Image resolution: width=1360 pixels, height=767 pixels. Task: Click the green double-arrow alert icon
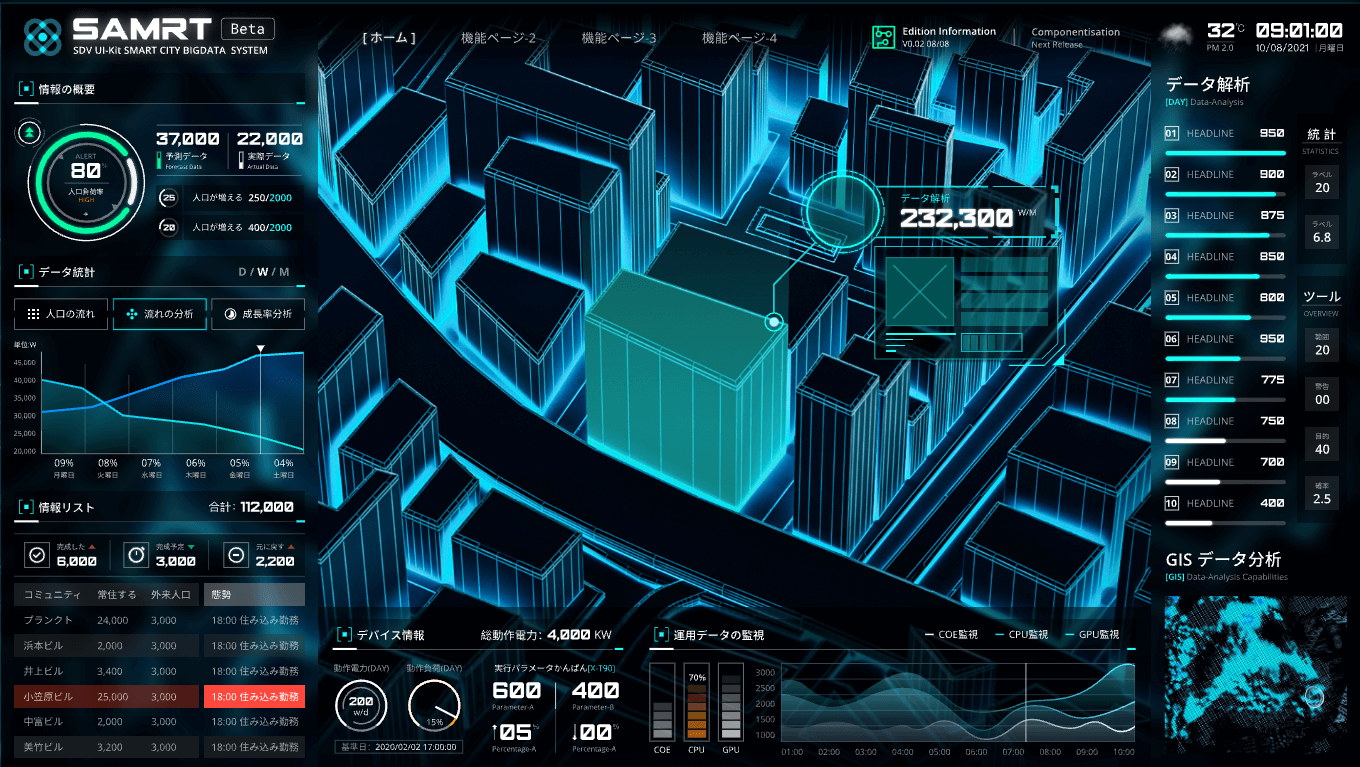click(x=29, y=131)
